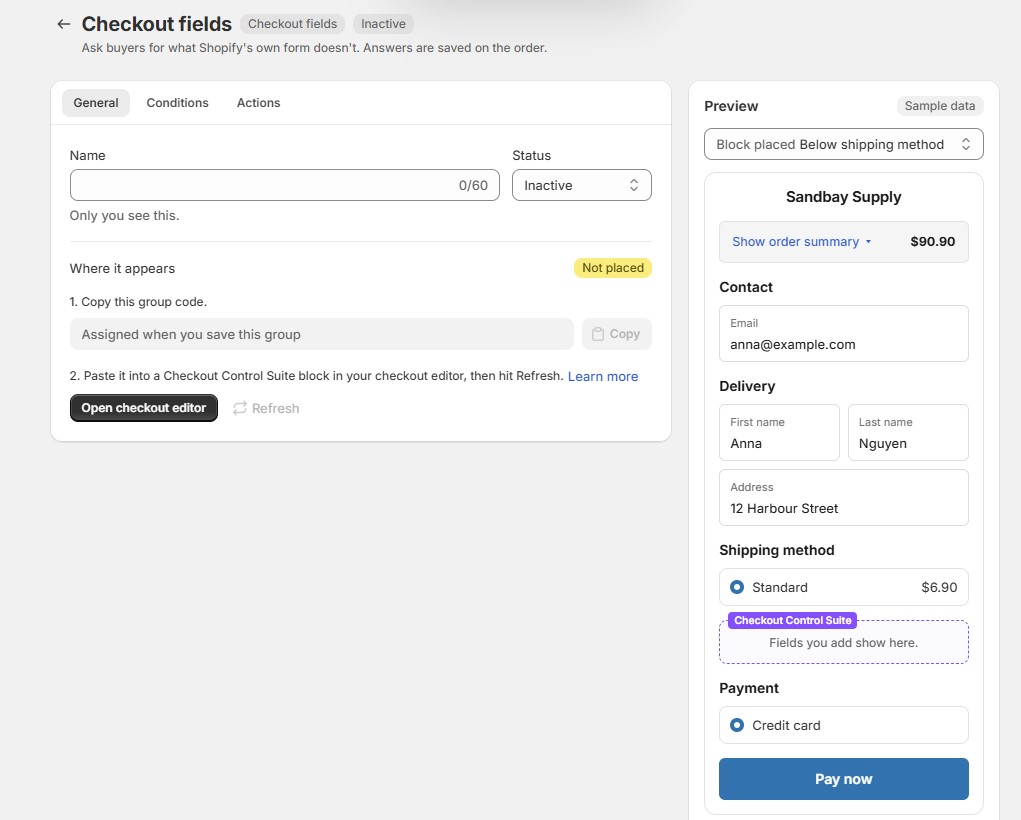Open the Status dropdown set to Inactive

(581, 186)
